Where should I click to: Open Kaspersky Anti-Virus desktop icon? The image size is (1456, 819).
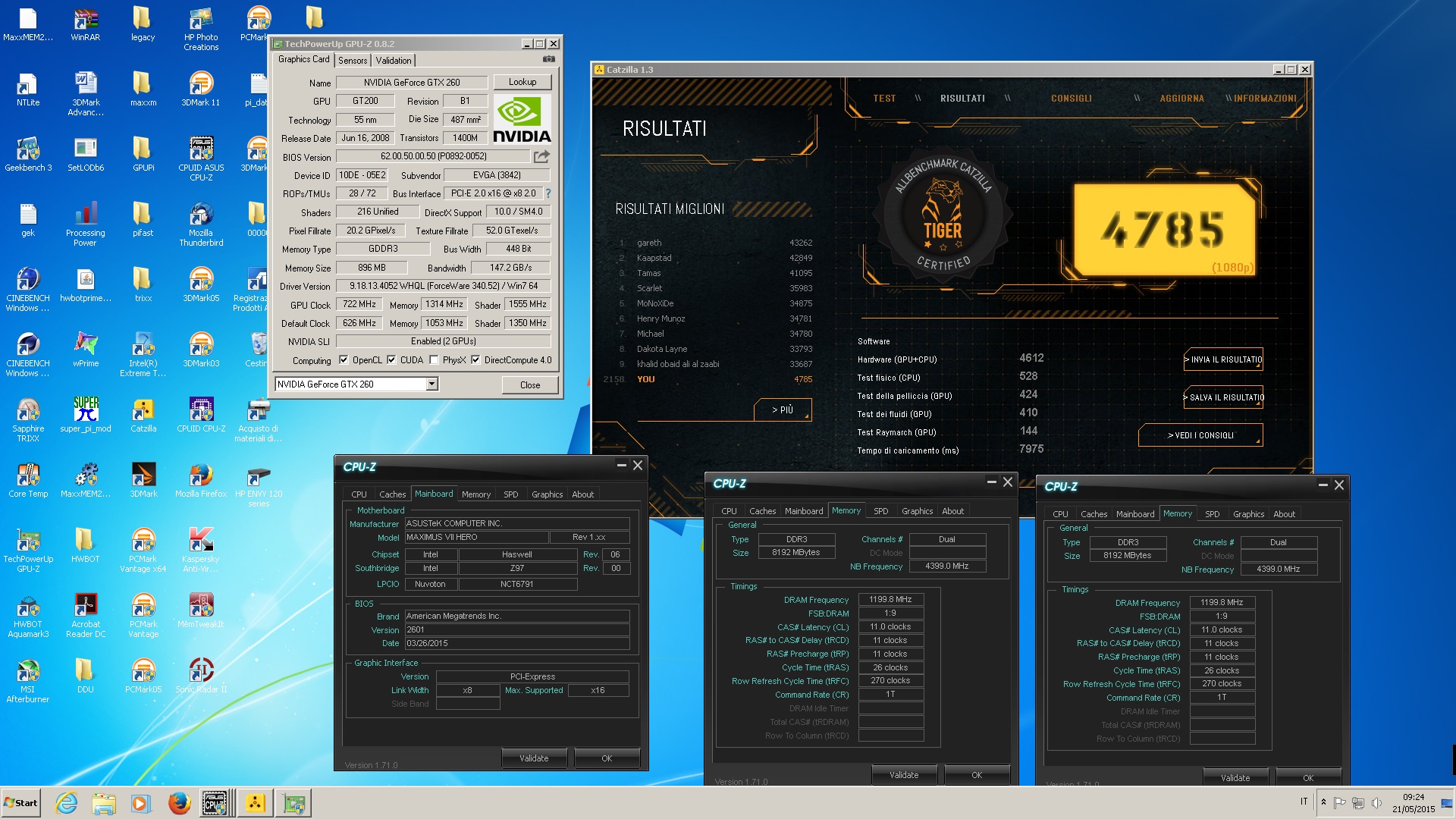pos(201,551)
